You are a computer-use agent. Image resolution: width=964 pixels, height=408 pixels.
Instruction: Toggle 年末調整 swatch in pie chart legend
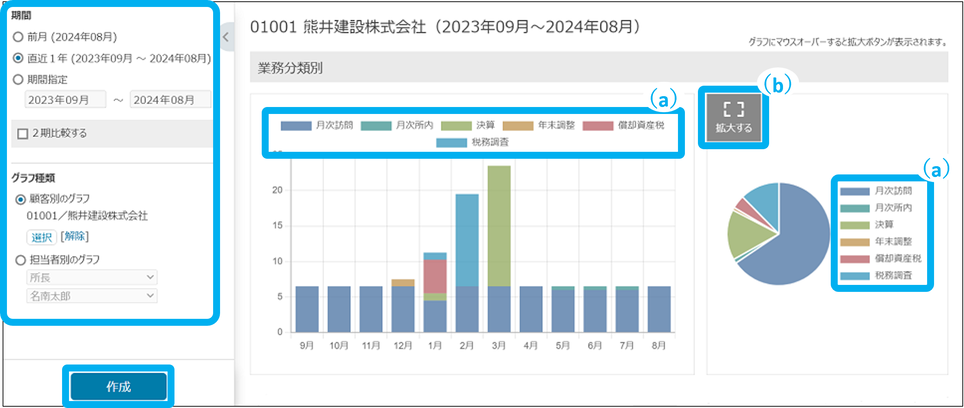[853, 243]
